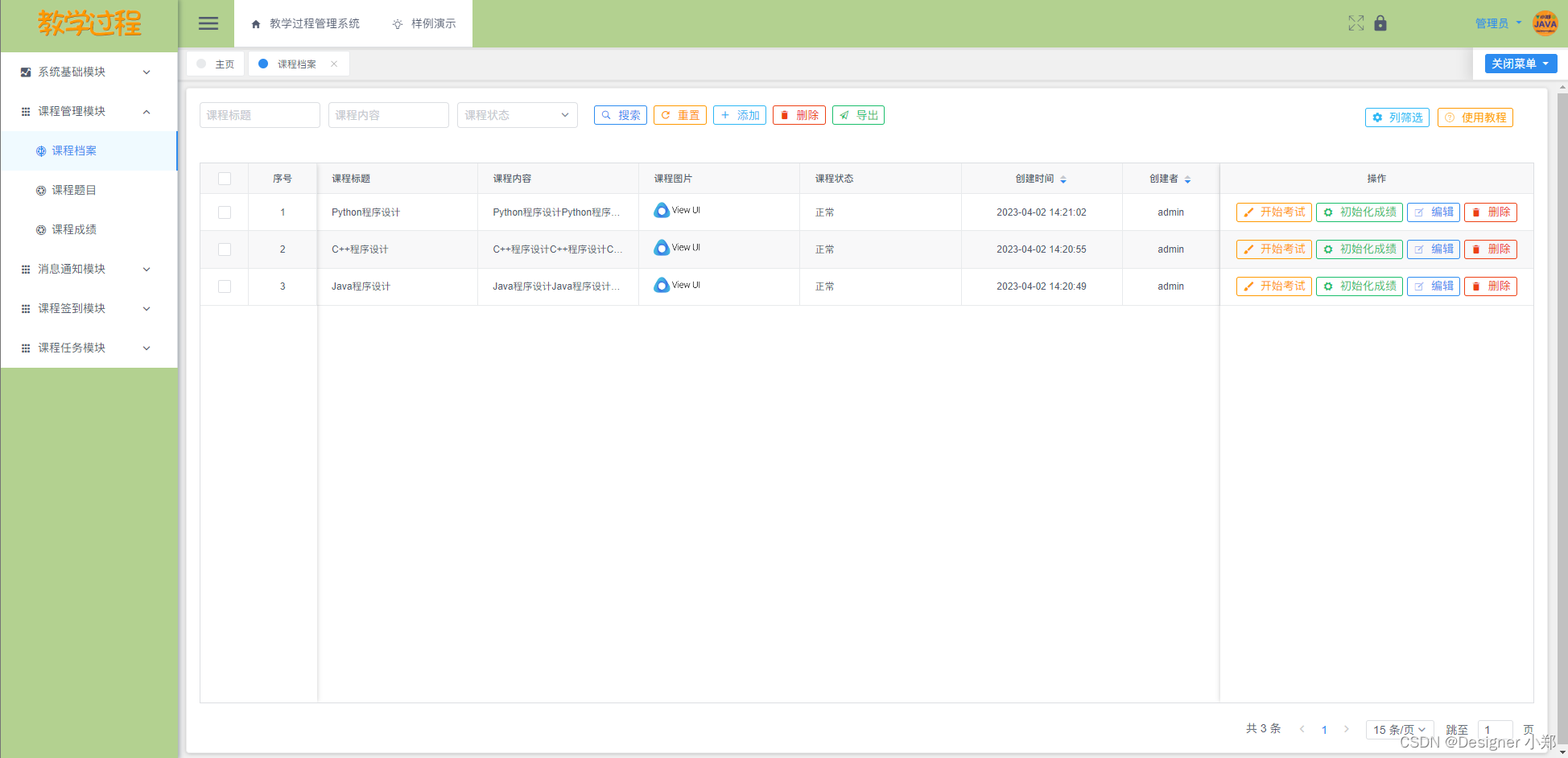The image size is (1568, 758).
Task: Delete the Python程序设计 row
Action: [x=1491, y=212]
